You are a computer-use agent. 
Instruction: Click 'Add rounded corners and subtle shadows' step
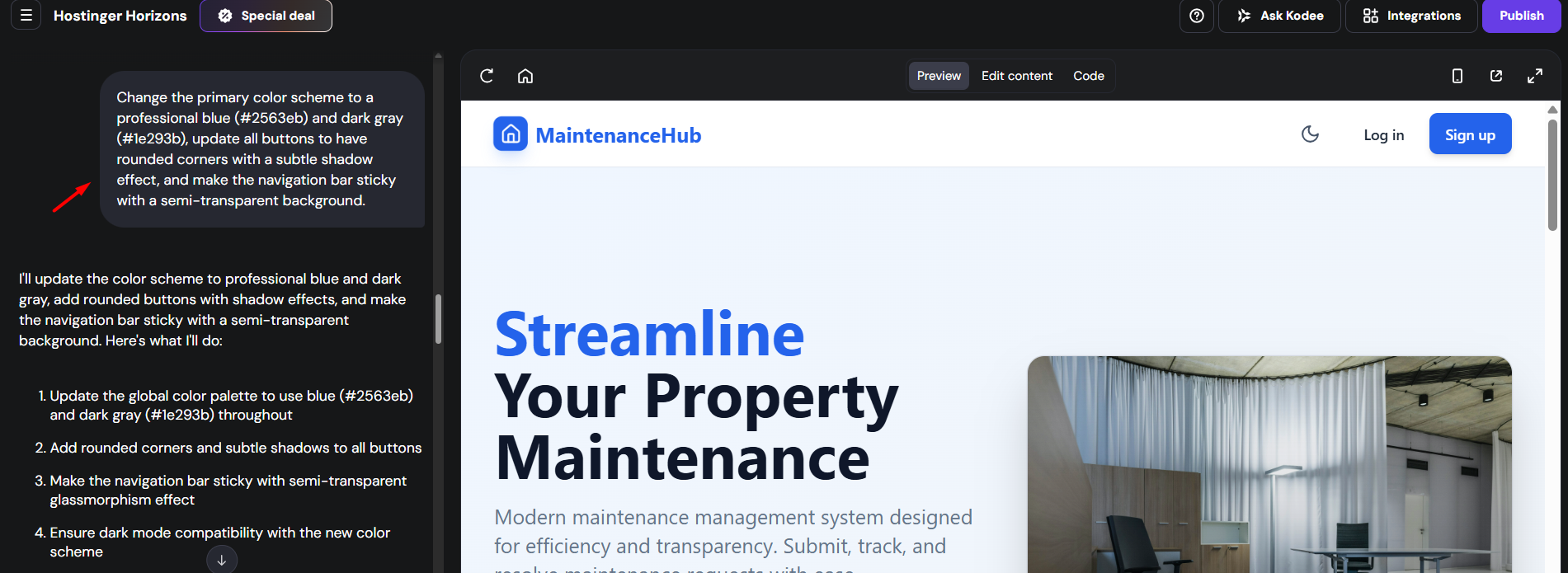(x=236, y=448)
